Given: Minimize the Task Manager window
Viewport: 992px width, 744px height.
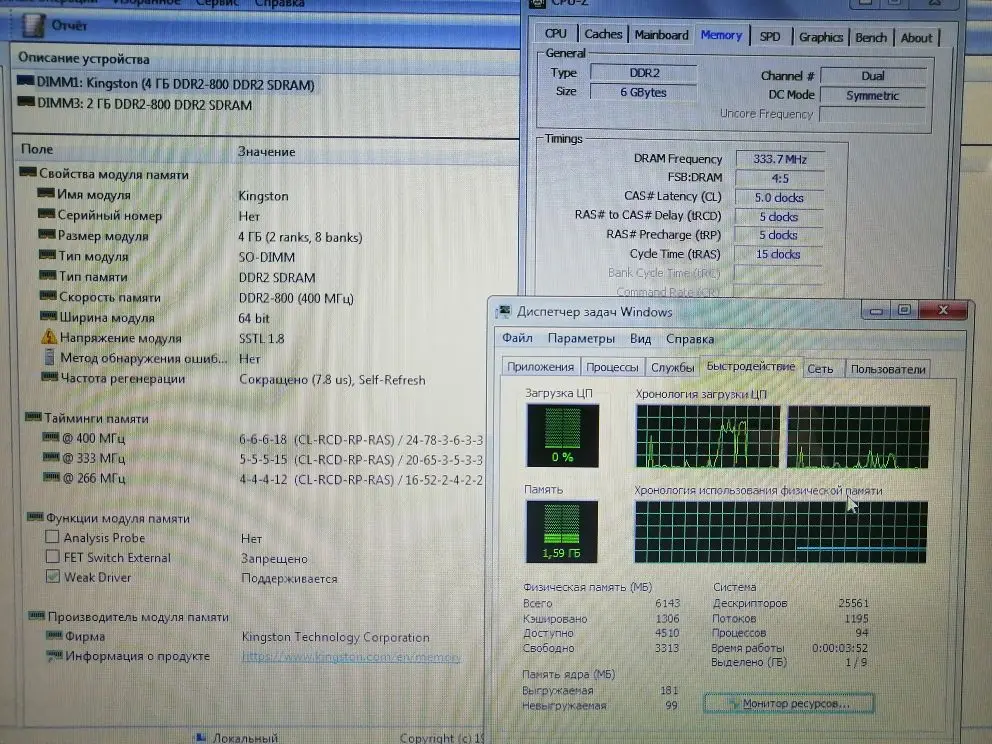Looking at the screenshot, I should (x=876, y=310).
